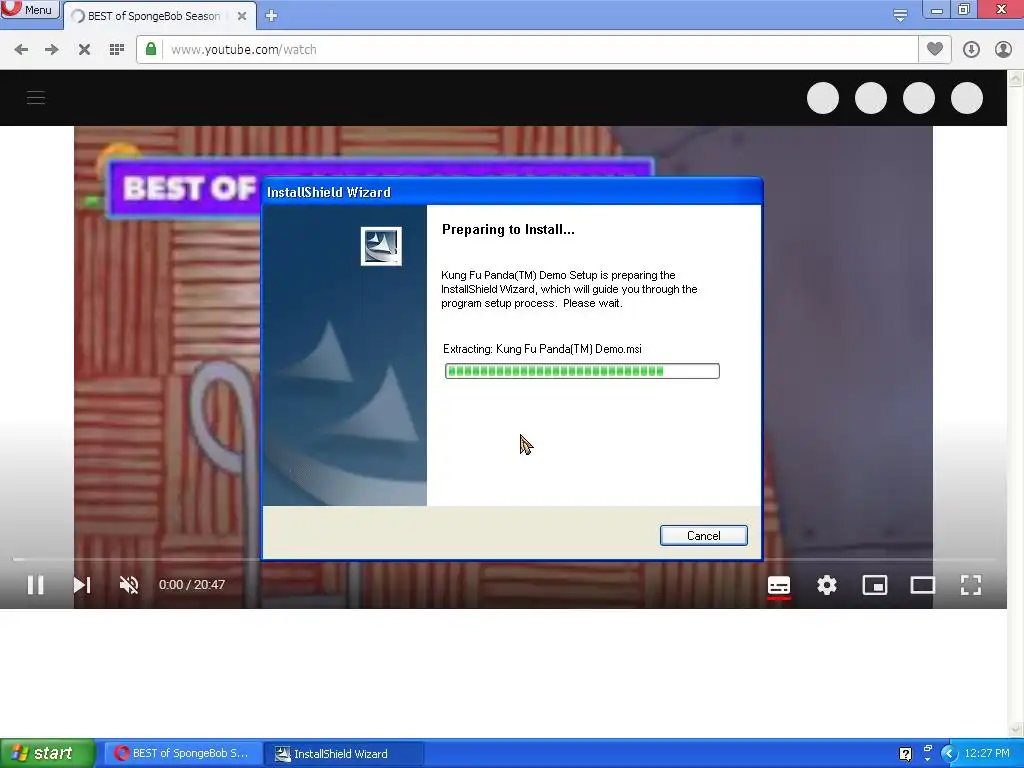Enable miniplayer mode
This screenshot has width=1024, height=768.
[874, 584]
